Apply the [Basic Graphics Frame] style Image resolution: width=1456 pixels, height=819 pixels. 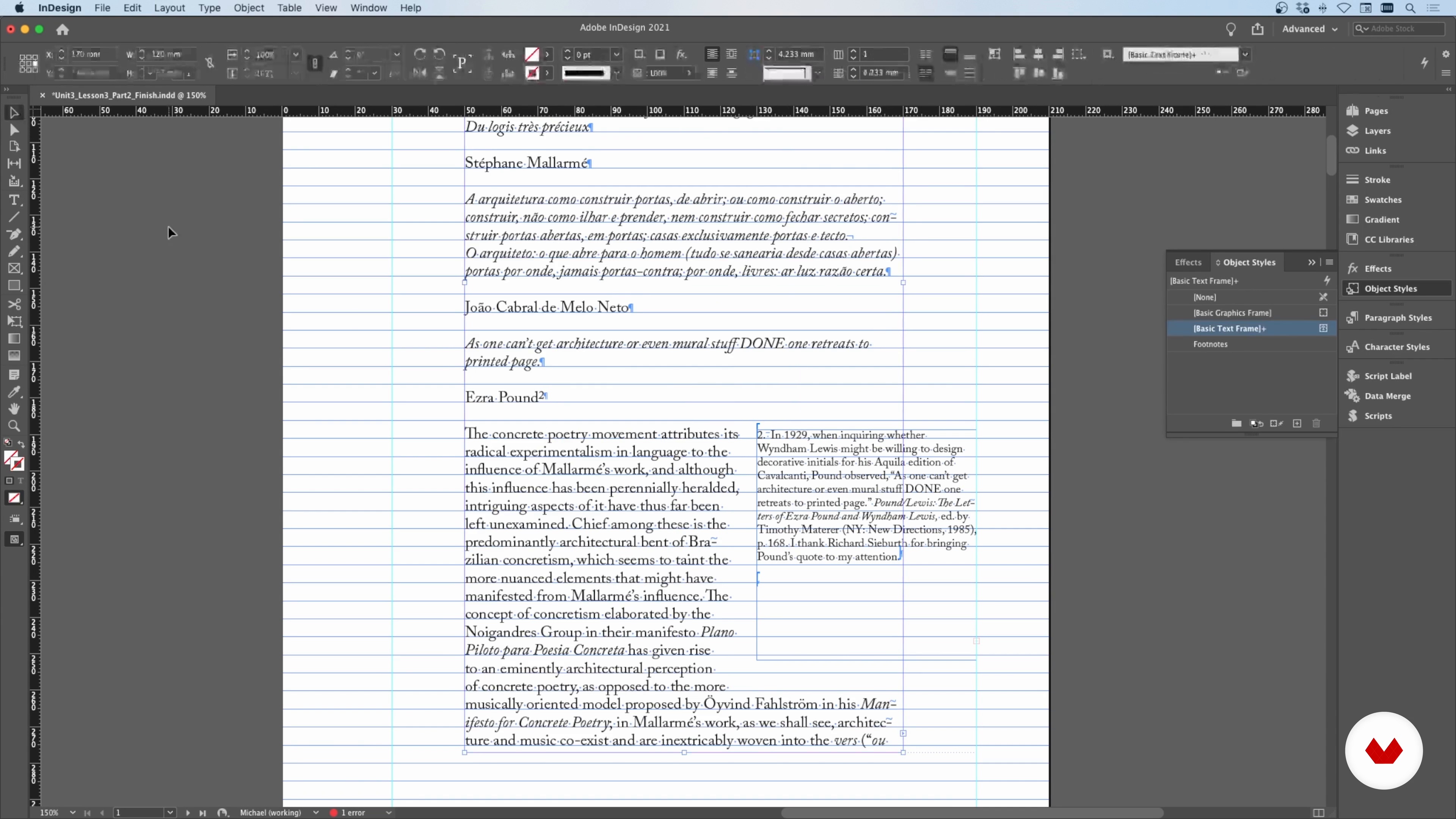point(1232,312)
